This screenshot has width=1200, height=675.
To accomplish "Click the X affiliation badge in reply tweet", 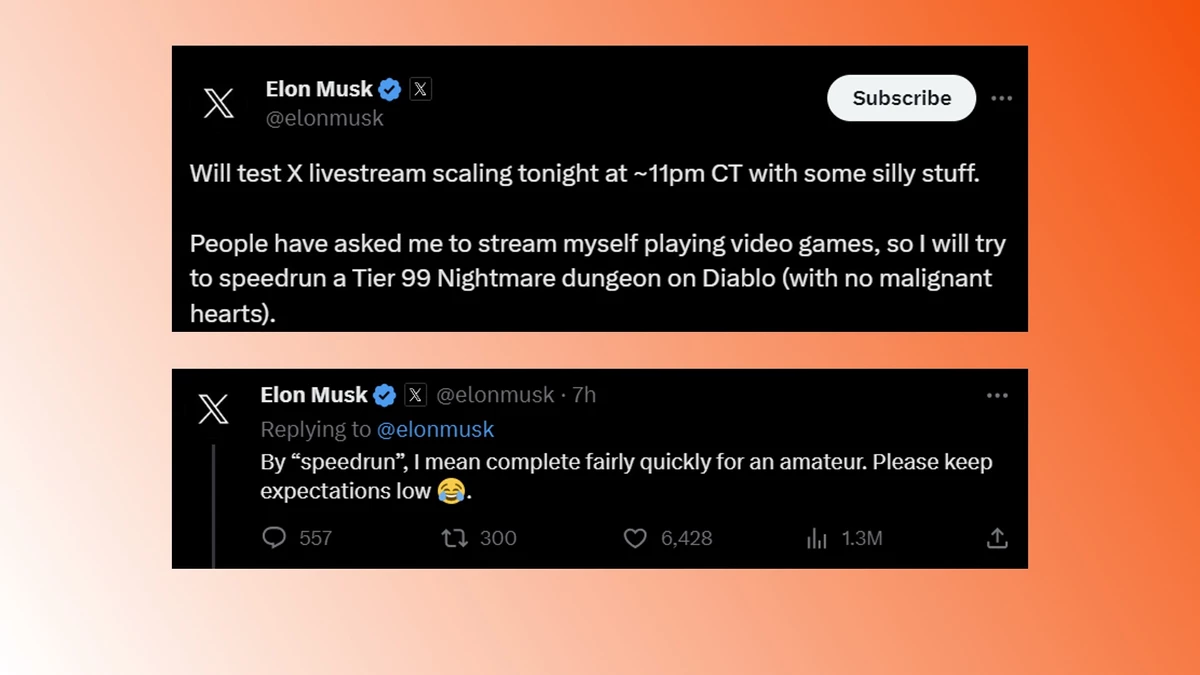I will click(x=415, y=395).
